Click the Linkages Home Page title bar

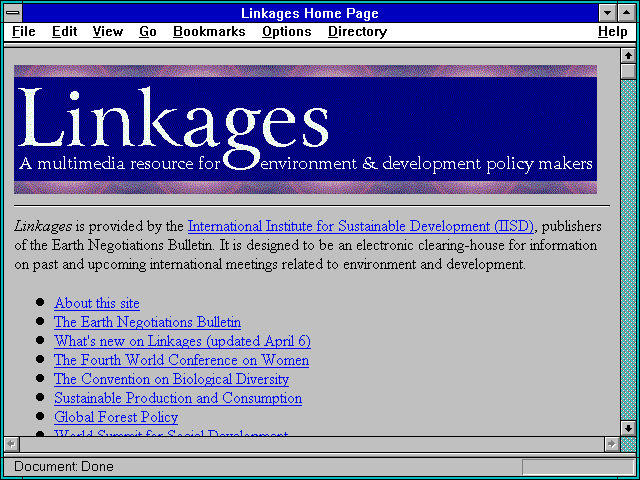310,13
